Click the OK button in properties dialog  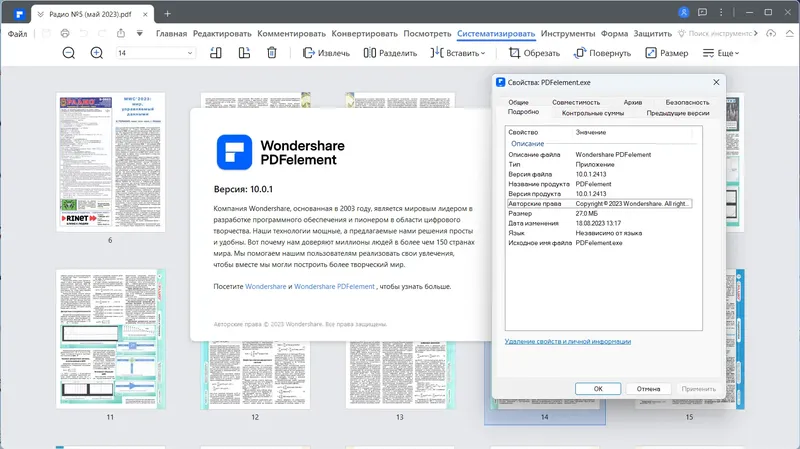click(x=598, y=389)
